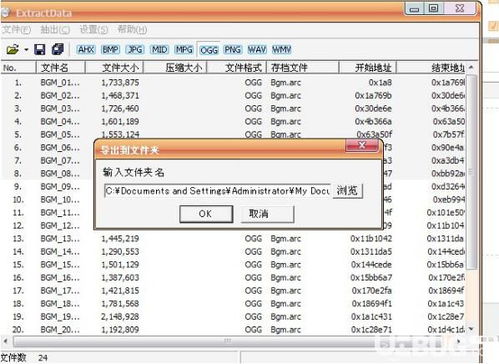
Task: Click the 取消 cancel button
Action: 267,214
